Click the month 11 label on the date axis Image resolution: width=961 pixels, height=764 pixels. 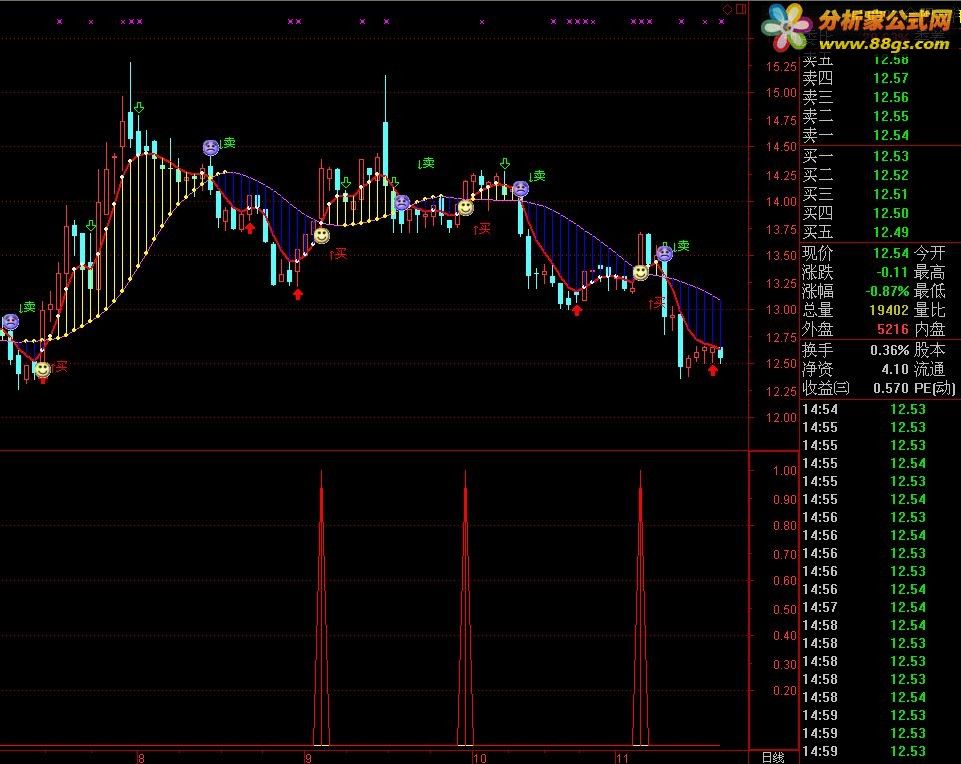coord(623,758)
